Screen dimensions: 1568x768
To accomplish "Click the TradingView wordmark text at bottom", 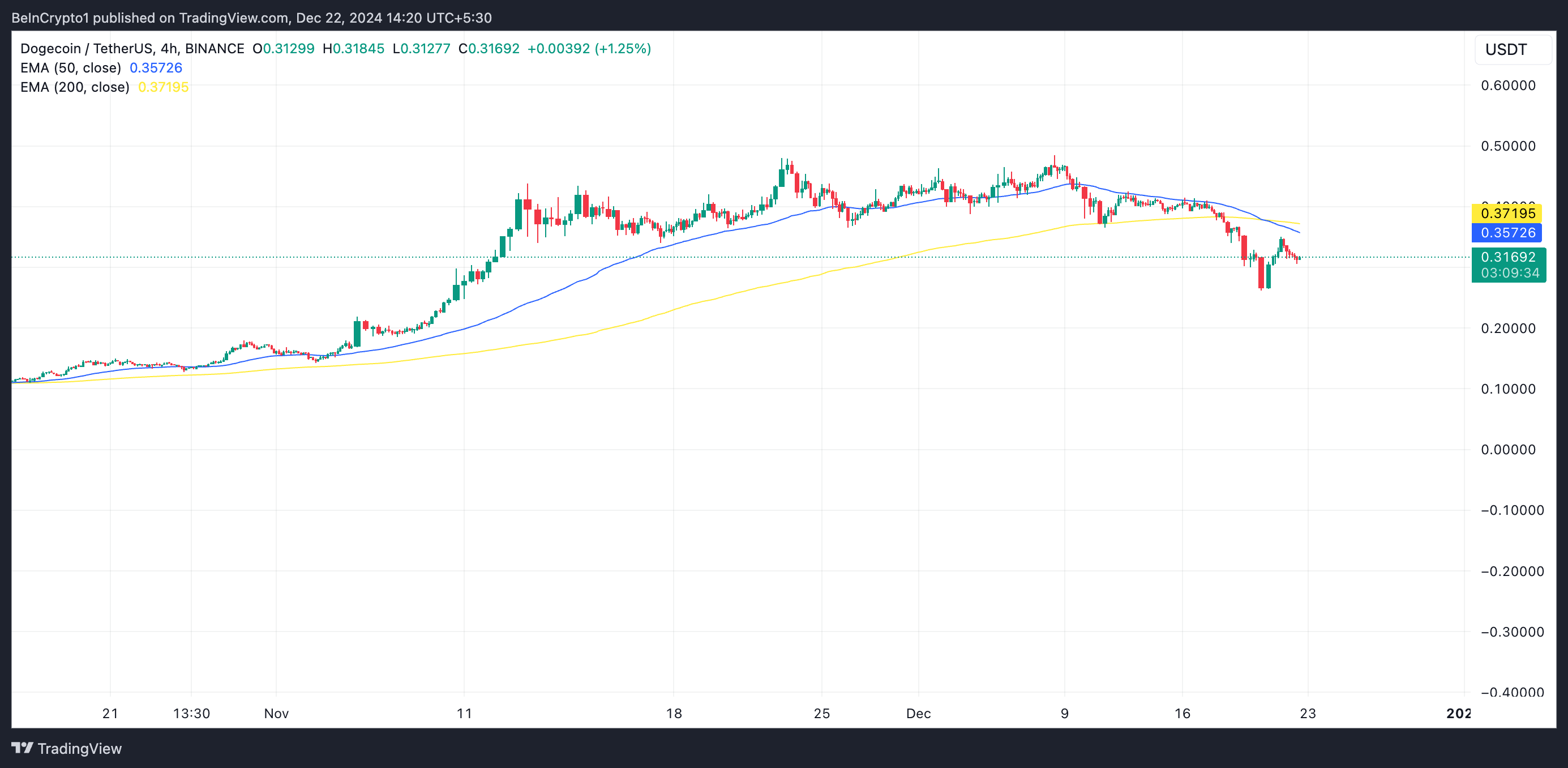I will click(80, 749).
